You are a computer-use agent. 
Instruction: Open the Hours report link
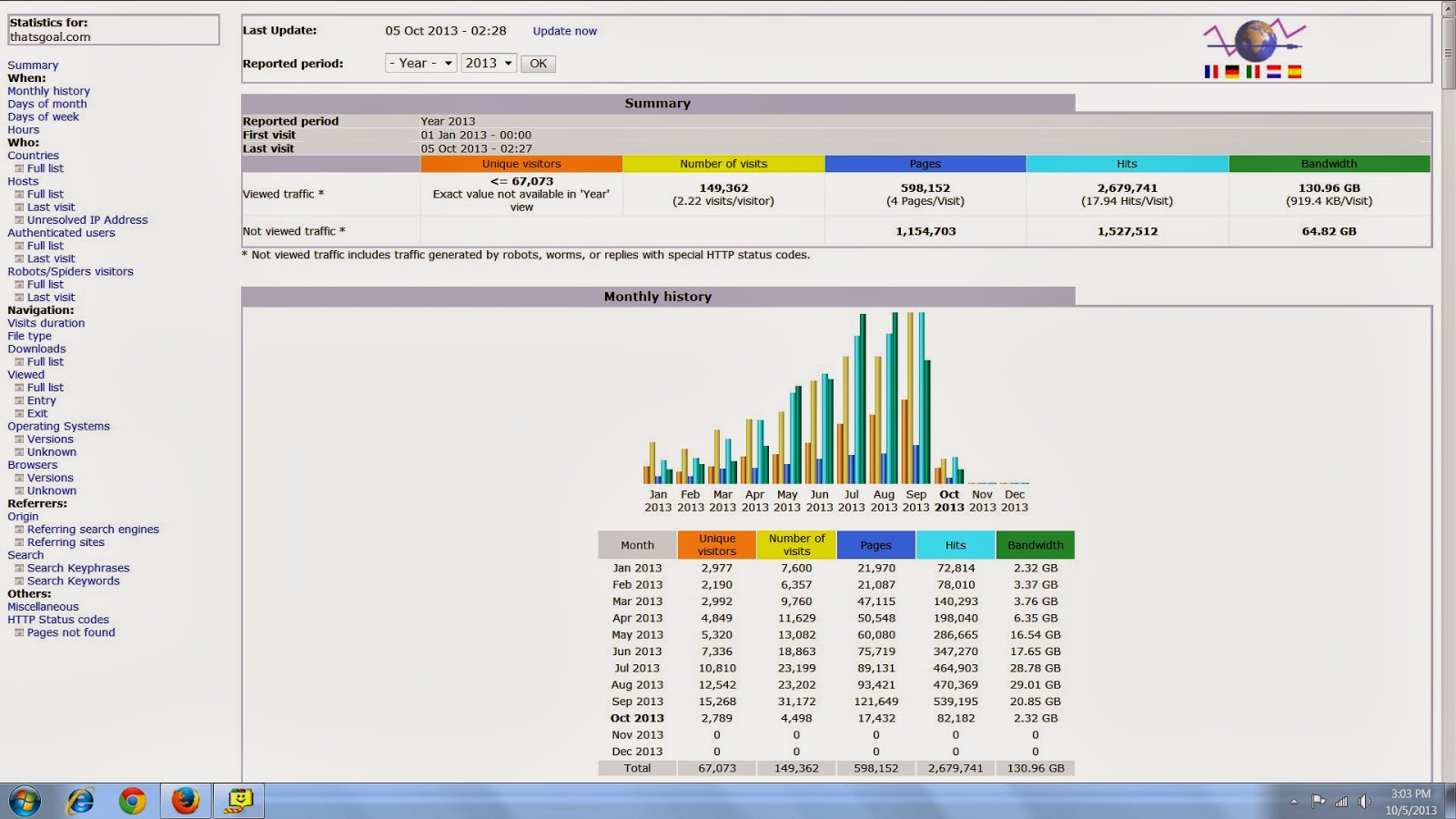point(24,129)
